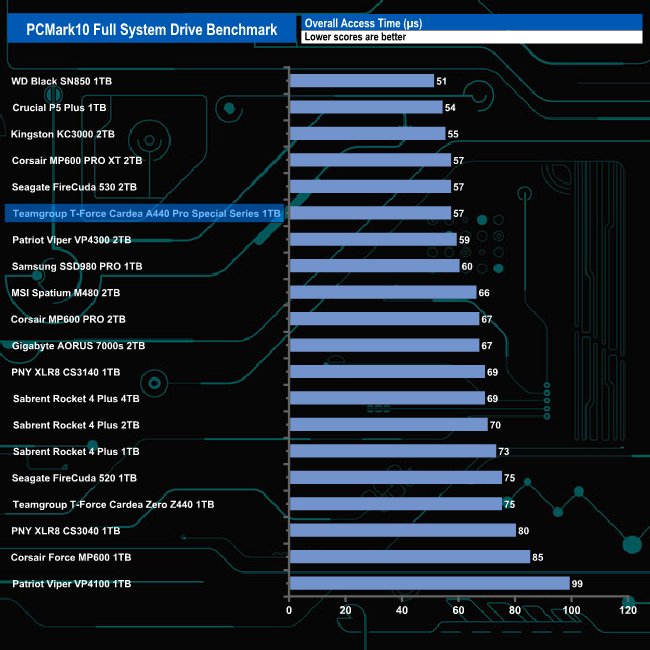This screenshot has width=650, height=650.
Task: Select the Sabrent Rocket 4 Plus 4TB label
Action: pos(76,399)
